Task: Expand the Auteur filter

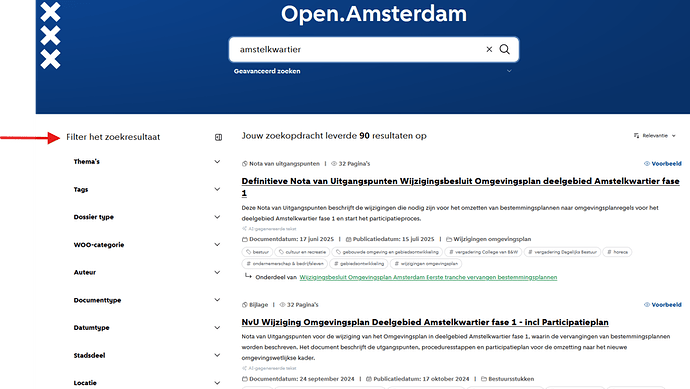Action: pos(147,272)
